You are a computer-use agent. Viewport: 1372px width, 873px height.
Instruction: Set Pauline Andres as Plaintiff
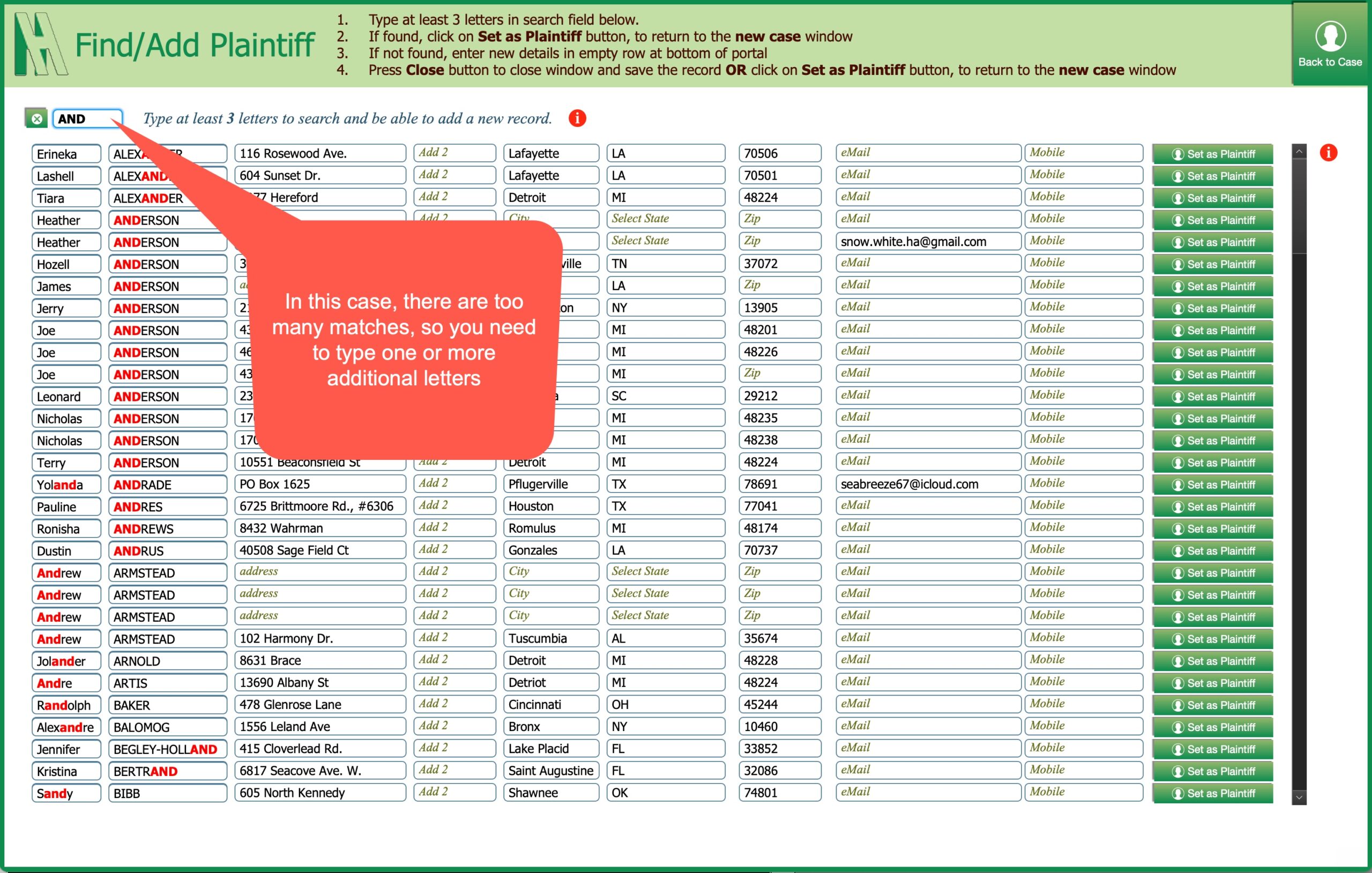pyautogui.click(x=1212, y=506)
